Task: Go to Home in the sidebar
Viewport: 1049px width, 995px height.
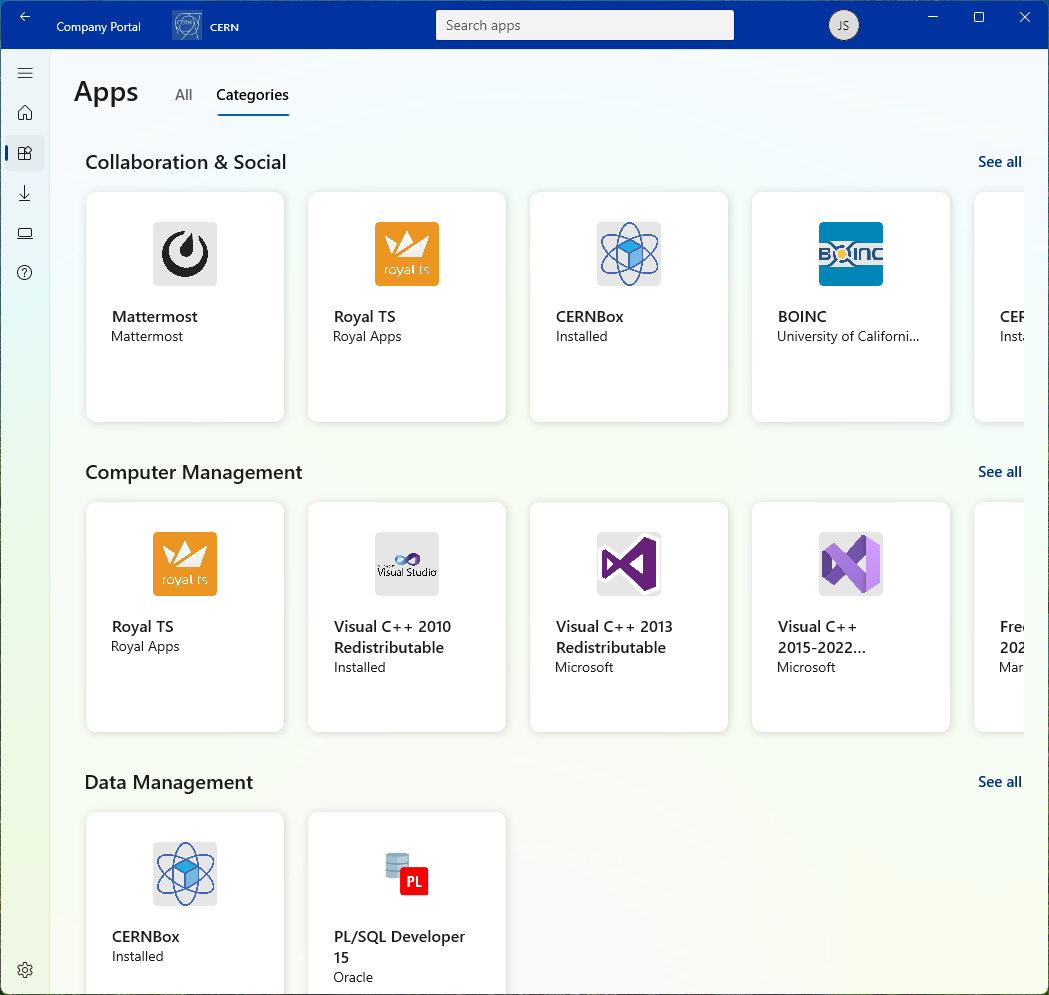Action: (x=25, y=112)
